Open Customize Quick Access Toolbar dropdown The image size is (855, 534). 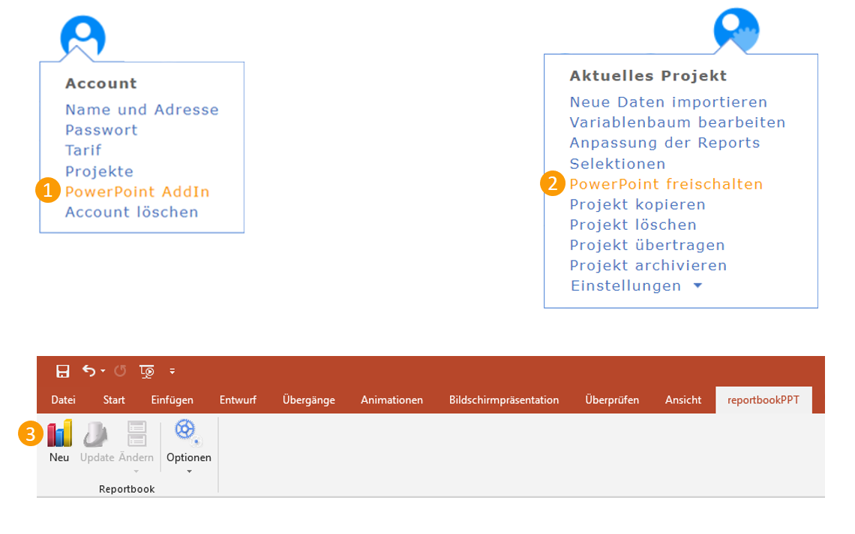tap(172, 371)
